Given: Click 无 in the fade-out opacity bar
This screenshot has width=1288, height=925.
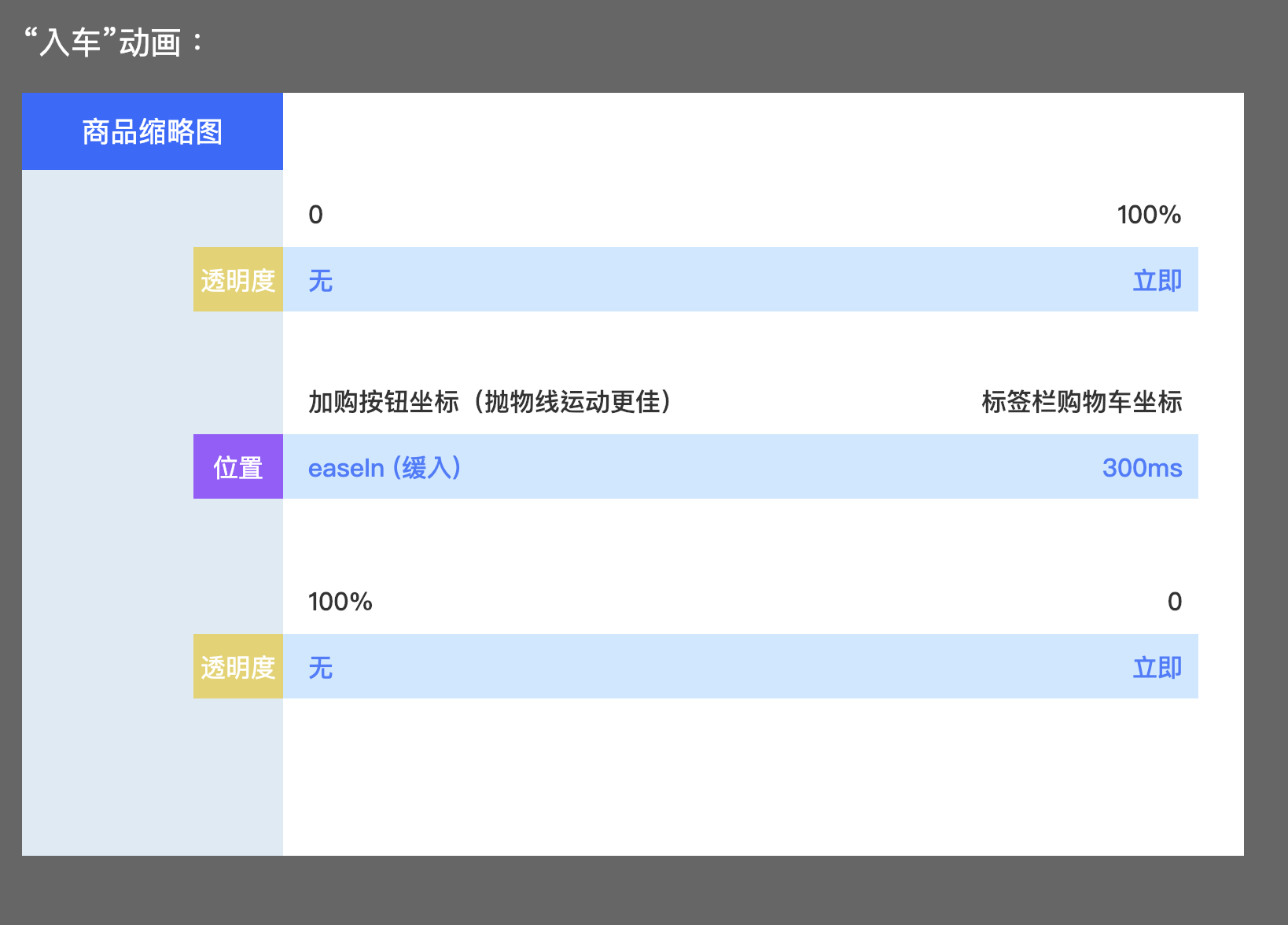Looking at the screenshot, I should coord(321,668).
